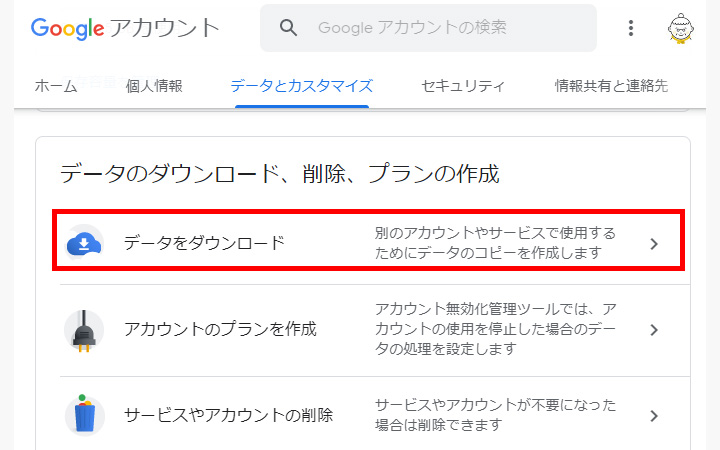Viewport: 720px width, 450px height.
Task: Click the アカウント無効化管理ツール description text
Action: 495,329
